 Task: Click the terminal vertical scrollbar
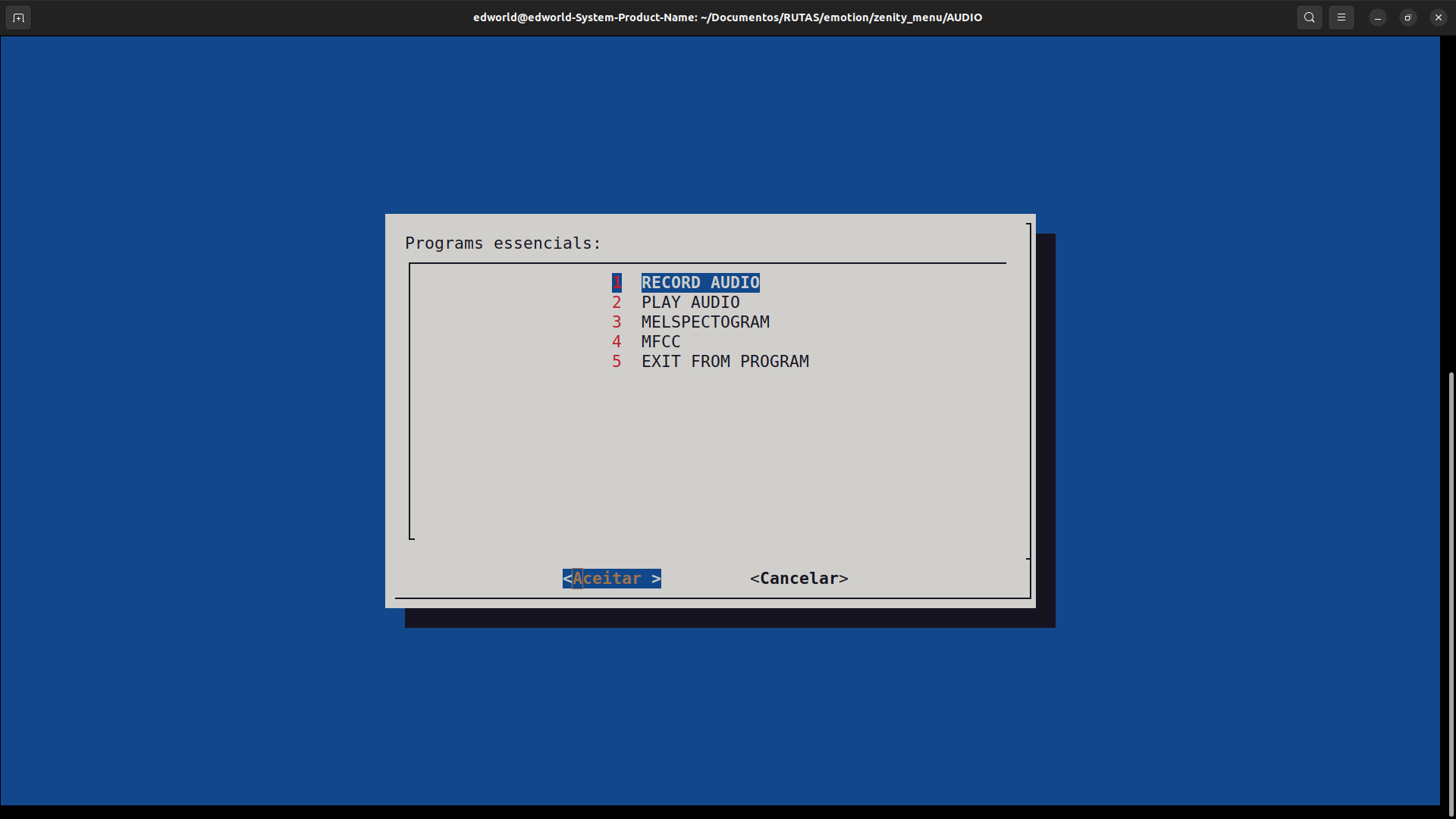pyautogui.click(x=1451, y=591)
